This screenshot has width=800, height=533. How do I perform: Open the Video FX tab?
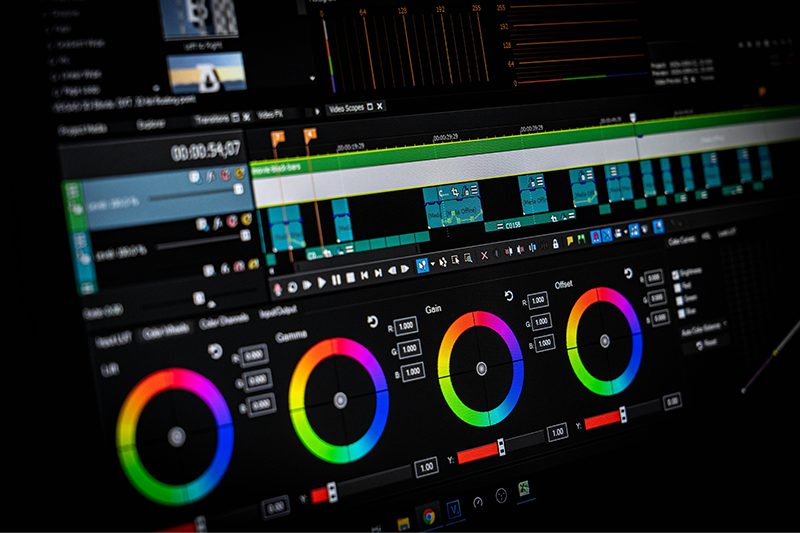[270, 114]
